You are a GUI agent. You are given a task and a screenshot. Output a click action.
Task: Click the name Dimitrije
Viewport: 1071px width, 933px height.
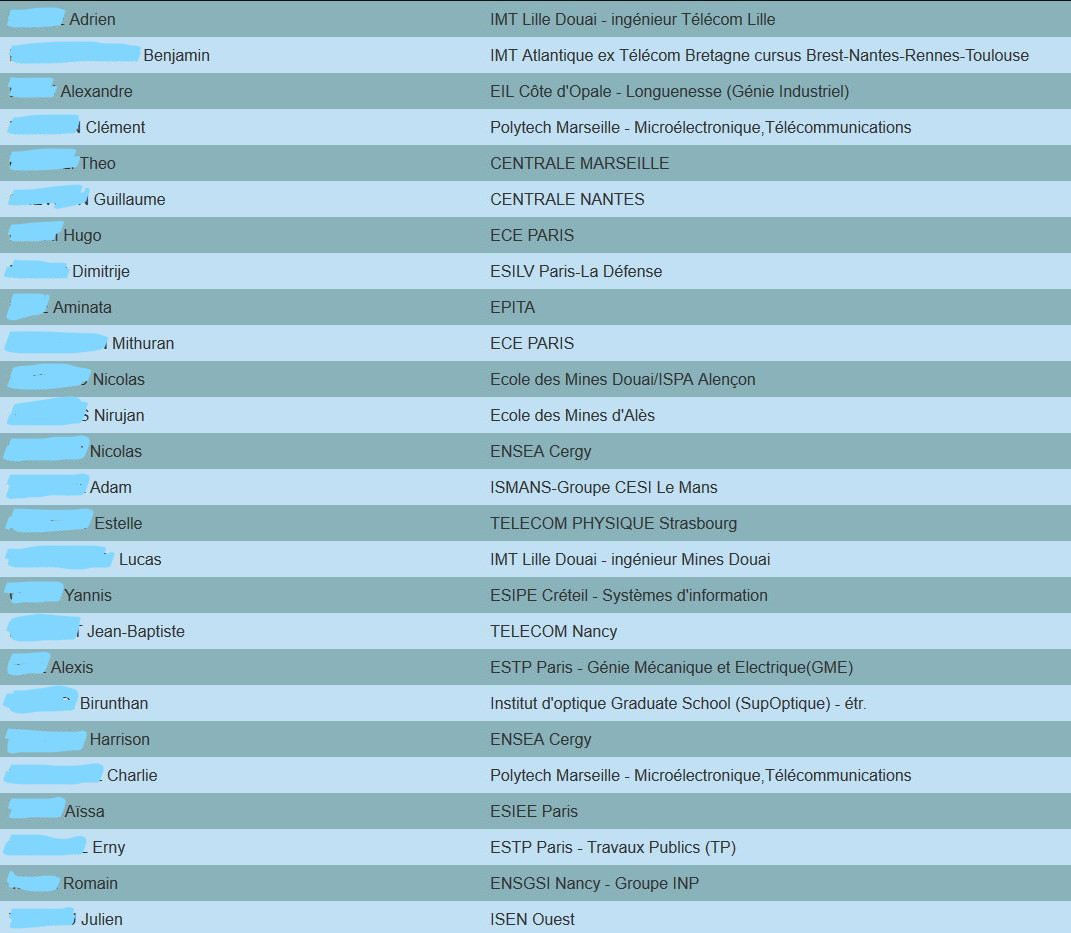click(101, 272)
